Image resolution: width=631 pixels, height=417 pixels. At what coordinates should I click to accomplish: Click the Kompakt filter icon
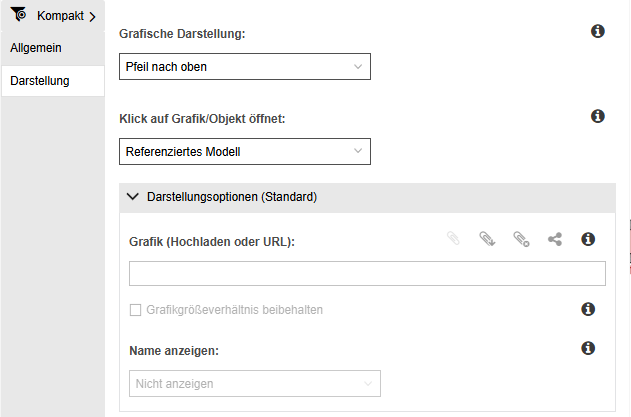19,14
